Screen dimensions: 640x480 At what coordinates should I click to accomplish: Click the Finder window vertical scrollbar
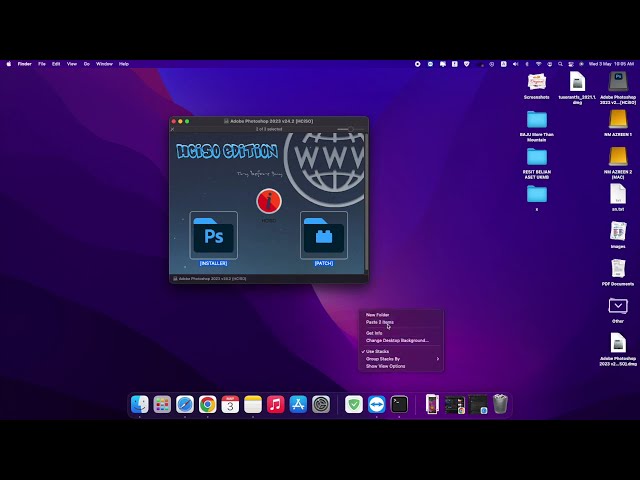(366, 202)
